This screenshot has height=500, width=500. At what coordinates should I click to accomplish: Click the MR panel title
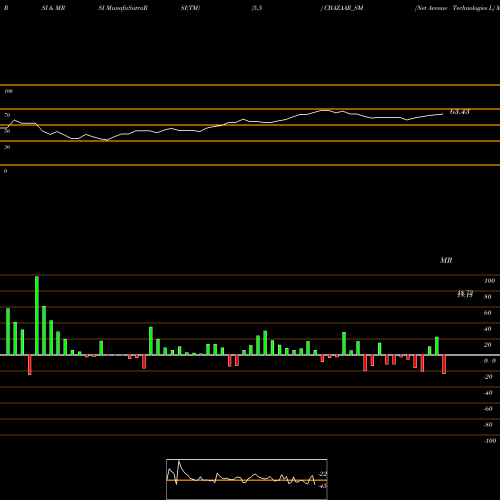point(446,260)
